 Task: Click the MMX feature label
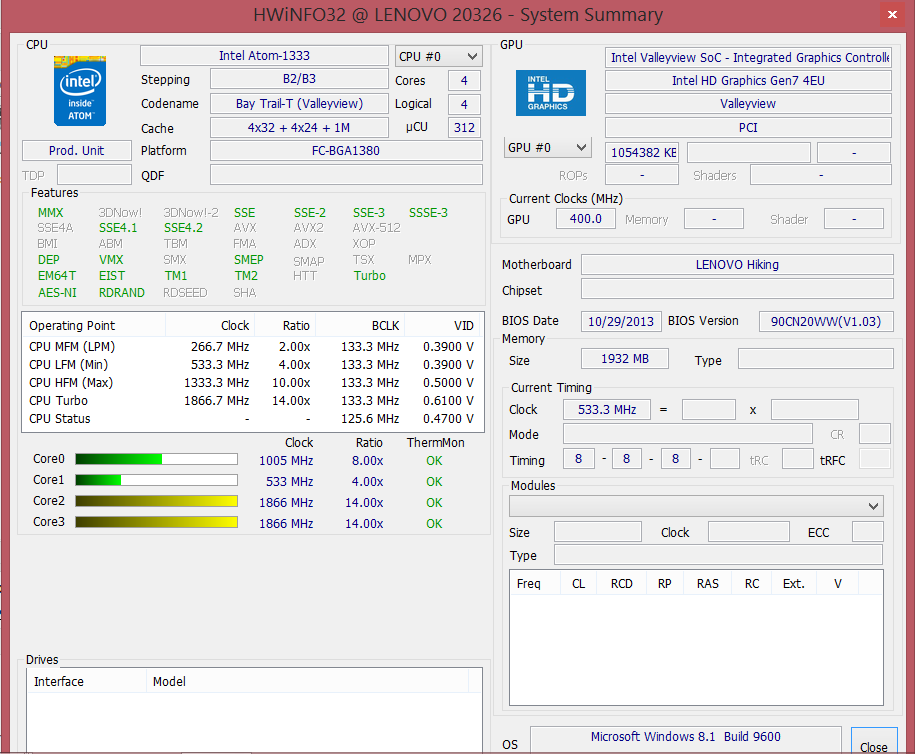(50, 212)
